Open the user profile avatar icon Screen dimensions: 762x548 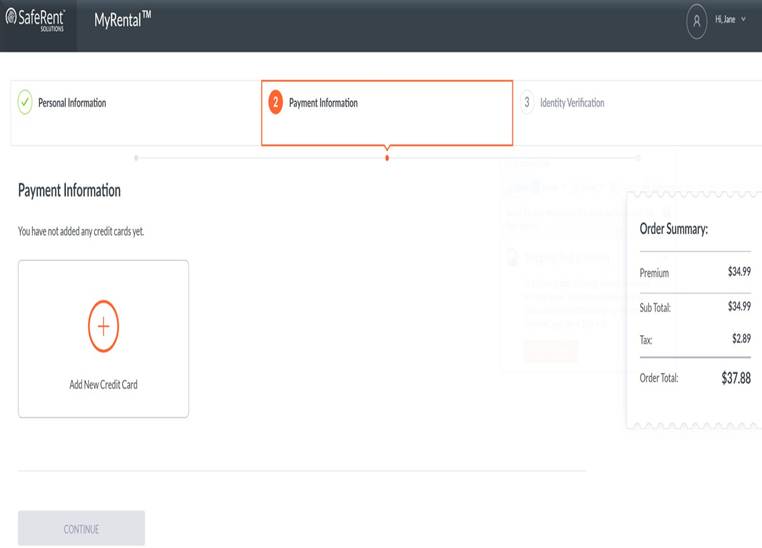point(696,21)
